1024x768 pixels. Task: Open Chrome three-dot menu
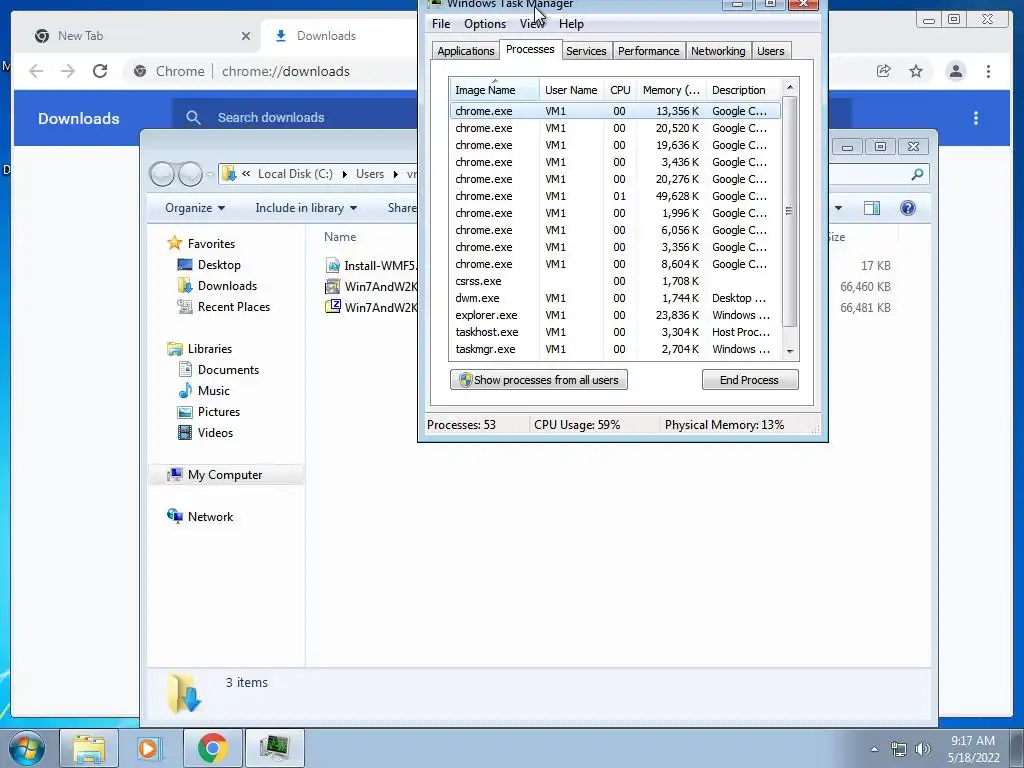point(989,71)
